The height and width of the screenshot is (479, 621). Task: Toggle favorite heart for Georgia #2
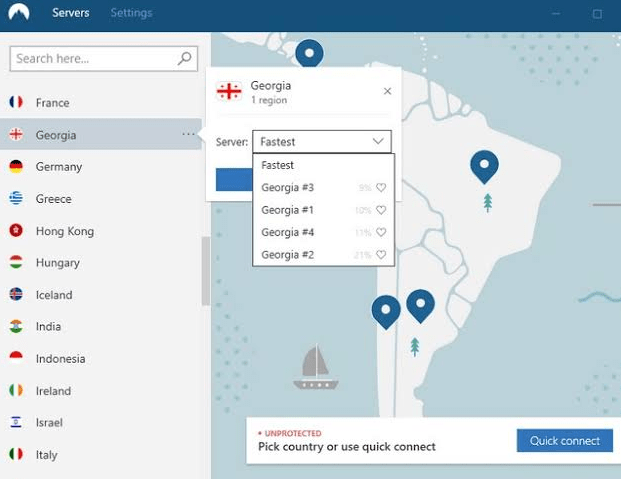381,255
